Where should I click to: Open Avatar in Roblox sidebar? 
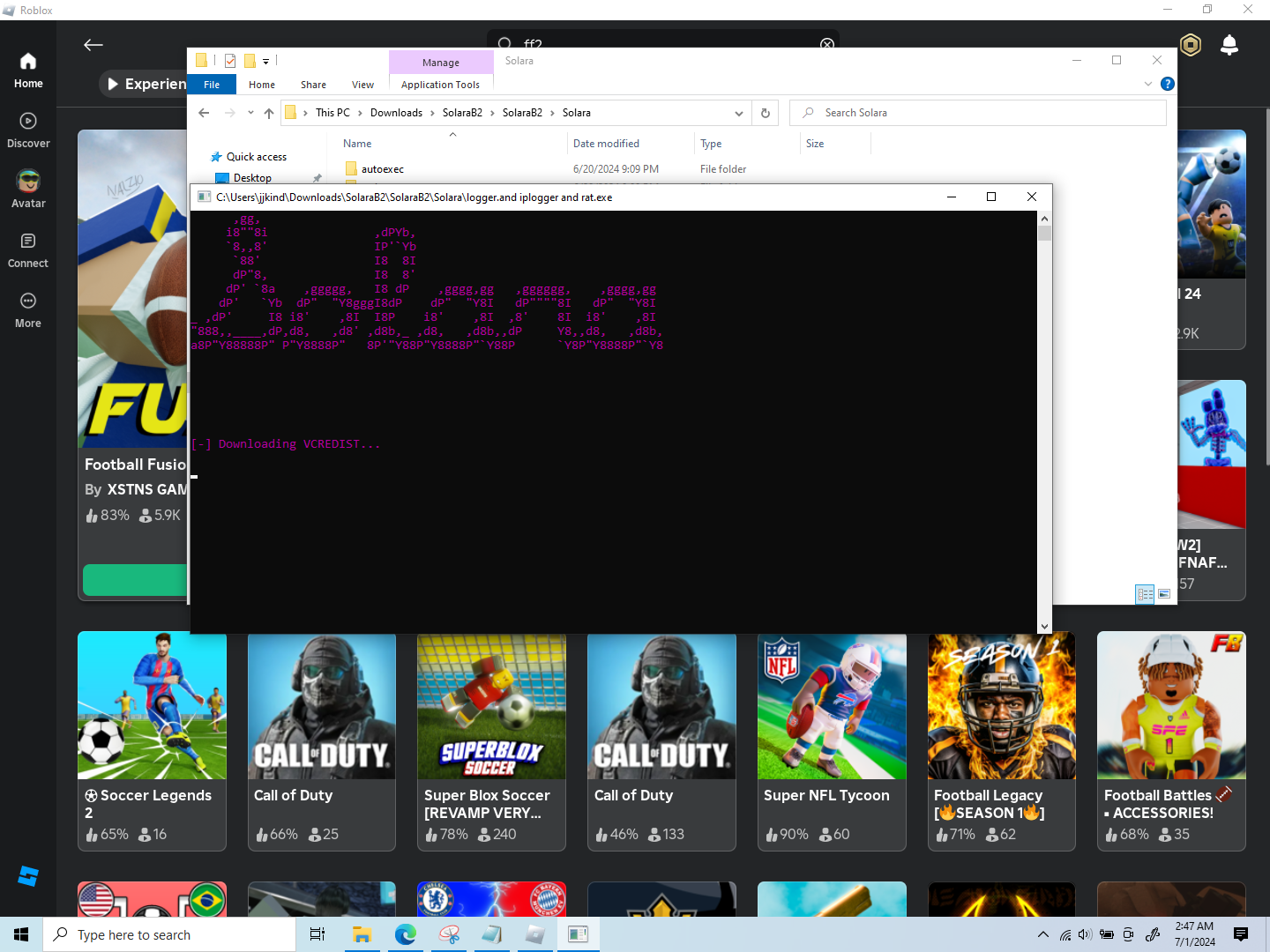tap(28, 190)
